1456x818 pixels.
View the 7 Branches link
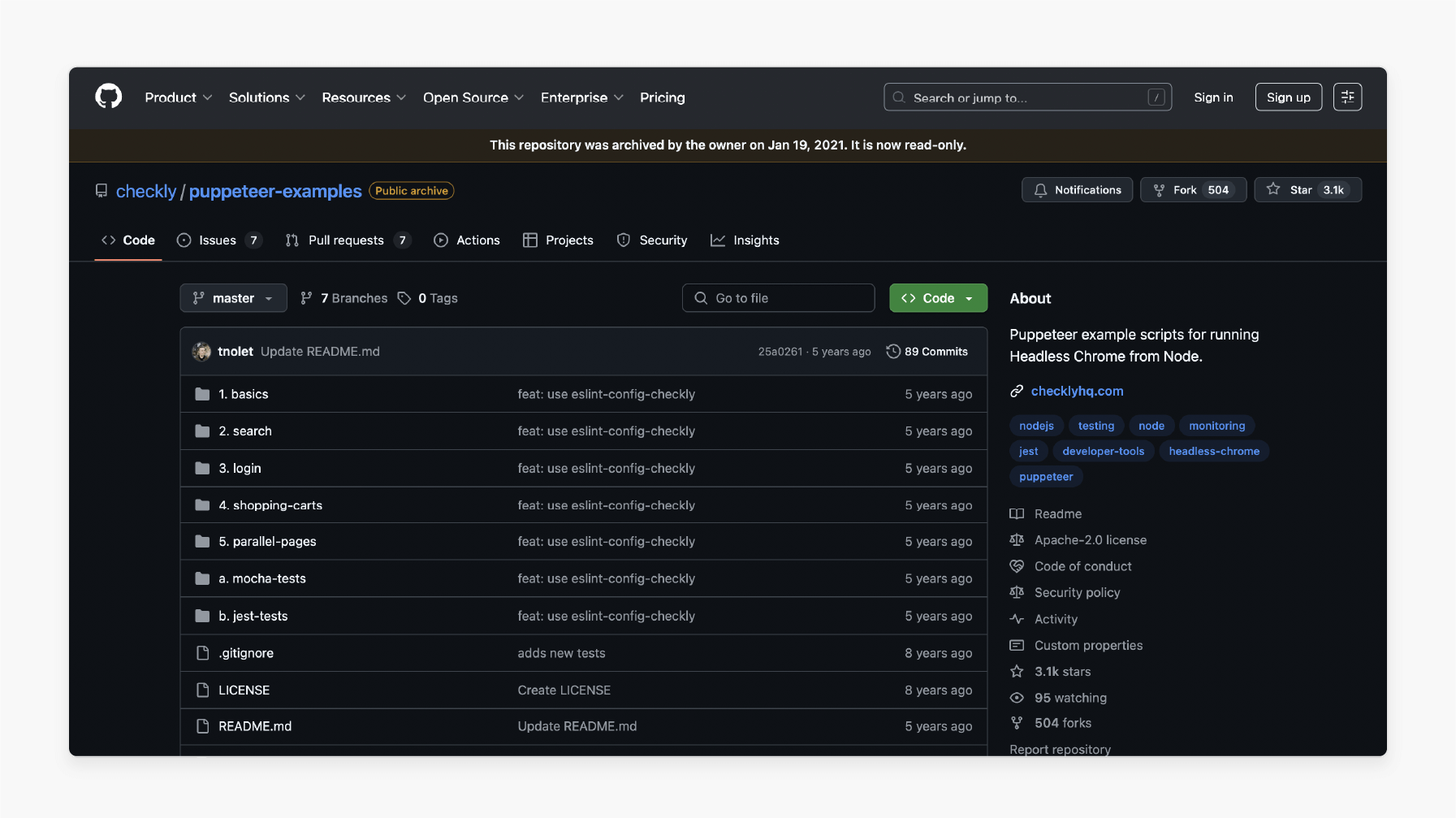[344, 298]
